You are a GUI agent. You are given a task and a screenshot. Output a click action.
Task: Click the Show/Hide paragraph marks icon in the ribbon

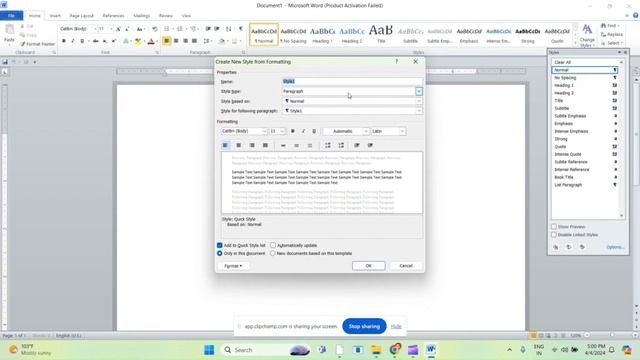point(241,29)
